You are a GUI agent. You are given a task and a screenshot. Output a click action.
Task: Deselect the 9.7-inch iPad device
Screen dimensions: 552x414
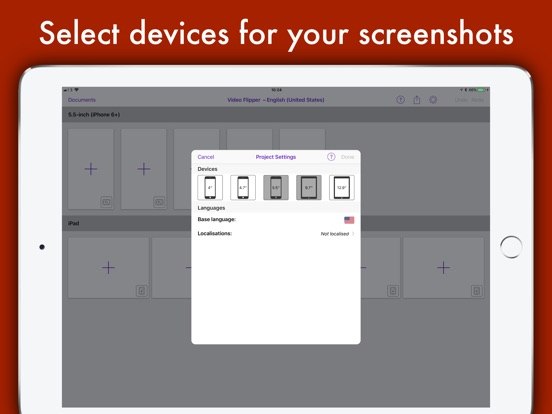click(x=309, y=187)
